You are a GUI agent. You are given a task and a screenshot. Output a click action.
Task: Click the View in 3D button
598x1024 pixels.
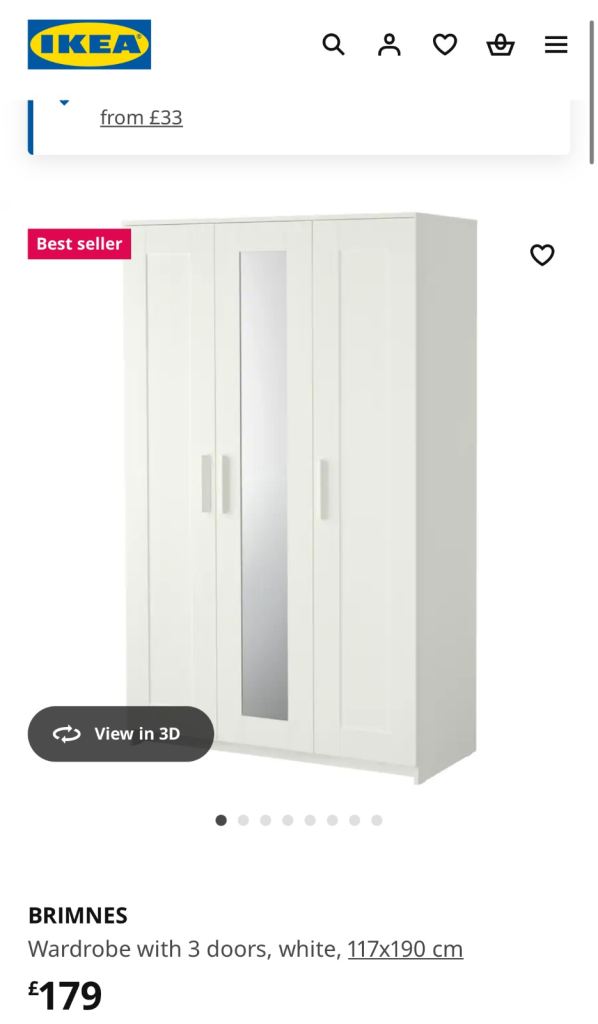(x=121, y=733)
